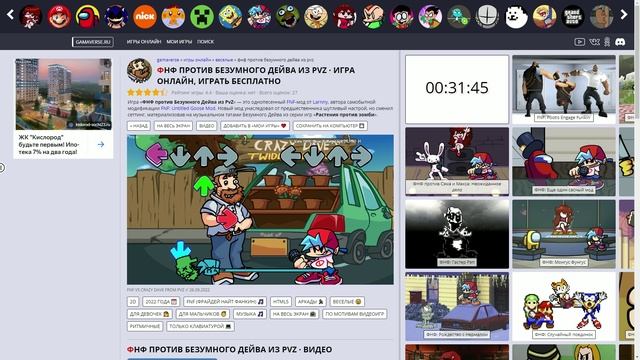Image resolution: width=640 pixels, height=360 pixels.
Task: Select the ВЕСЕЛЫЕ tag
Action: (347, 302)
